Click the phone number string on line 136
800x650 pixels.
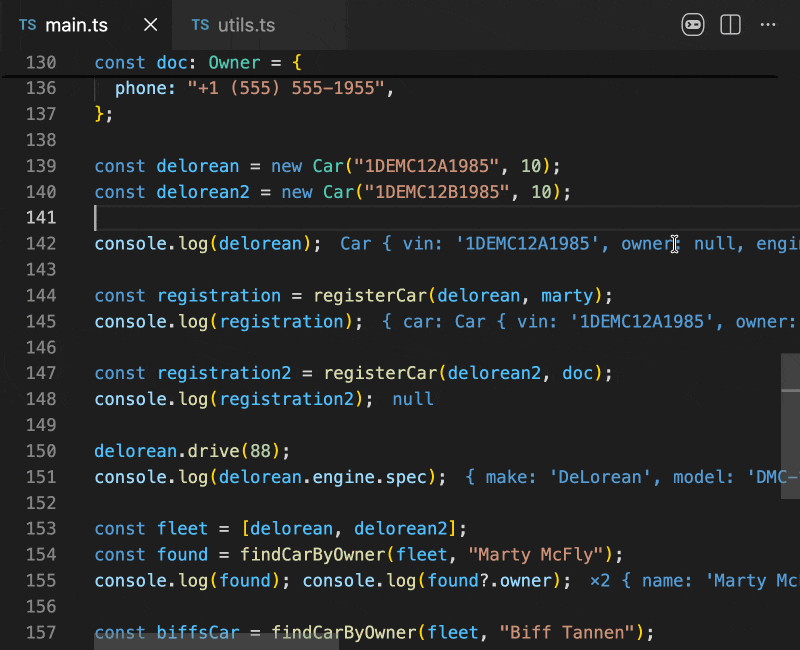(285, 88)
